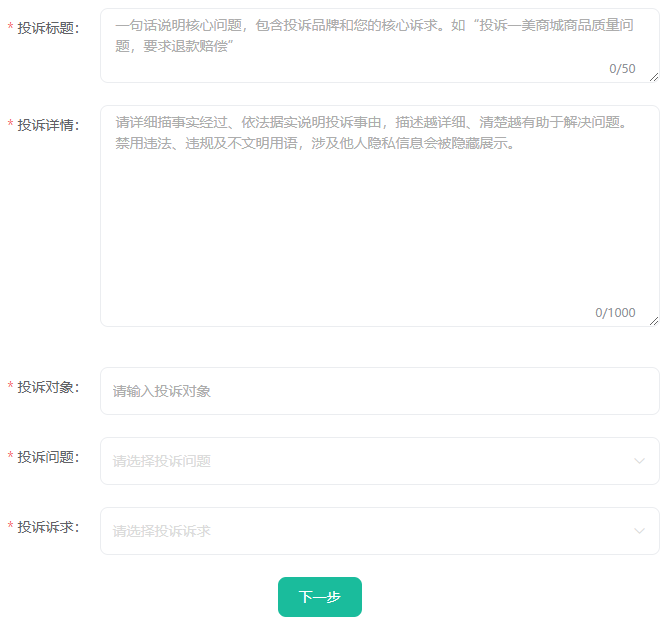Click the red asterisk beside 投诉诉求
Viewport: 670px width, 626px height.
point(10,528)
